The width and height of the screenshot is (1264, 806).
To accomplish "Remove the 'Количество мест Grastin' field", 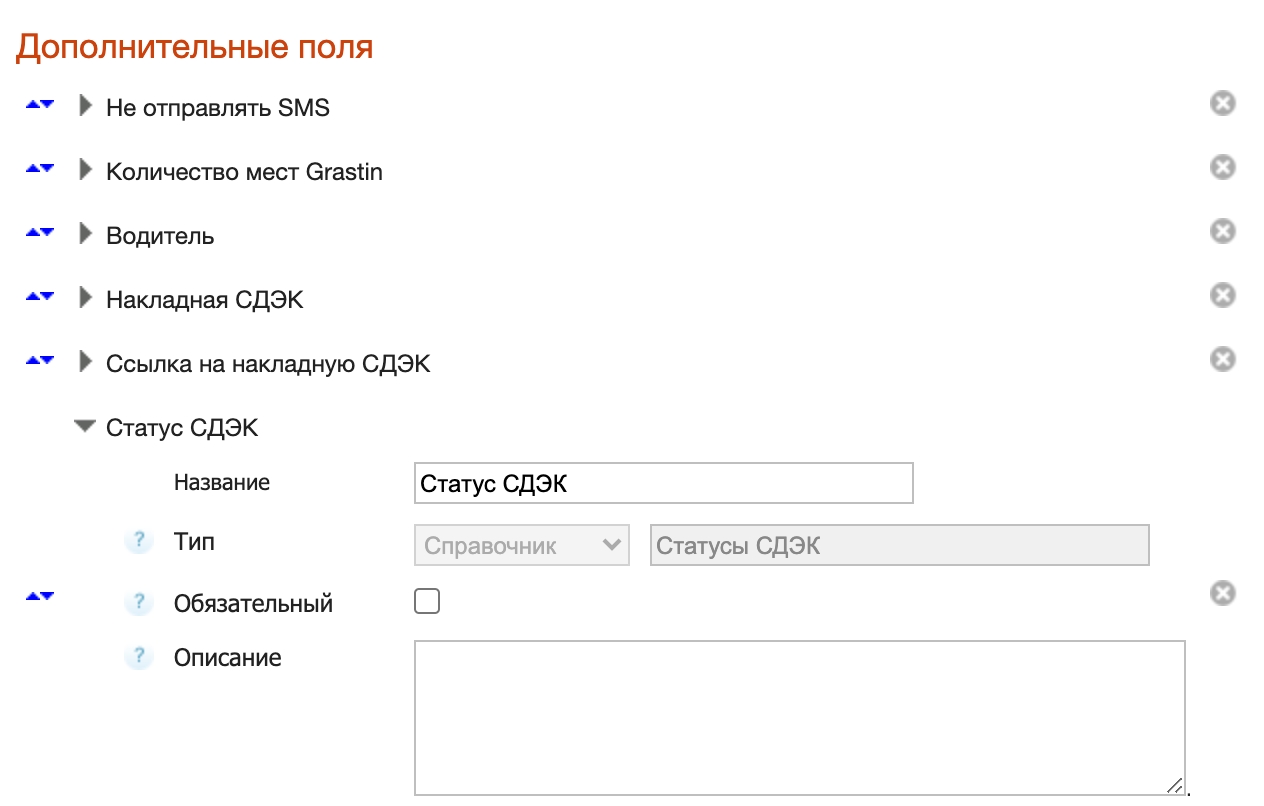I will point(1222,168).
